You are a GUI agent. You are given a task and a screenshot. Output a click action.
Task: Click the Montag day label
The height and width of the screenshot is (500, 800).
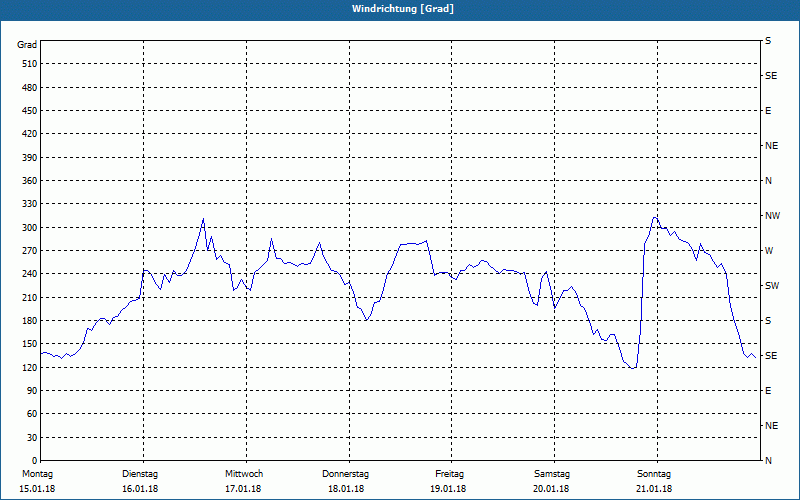(37, 474)
